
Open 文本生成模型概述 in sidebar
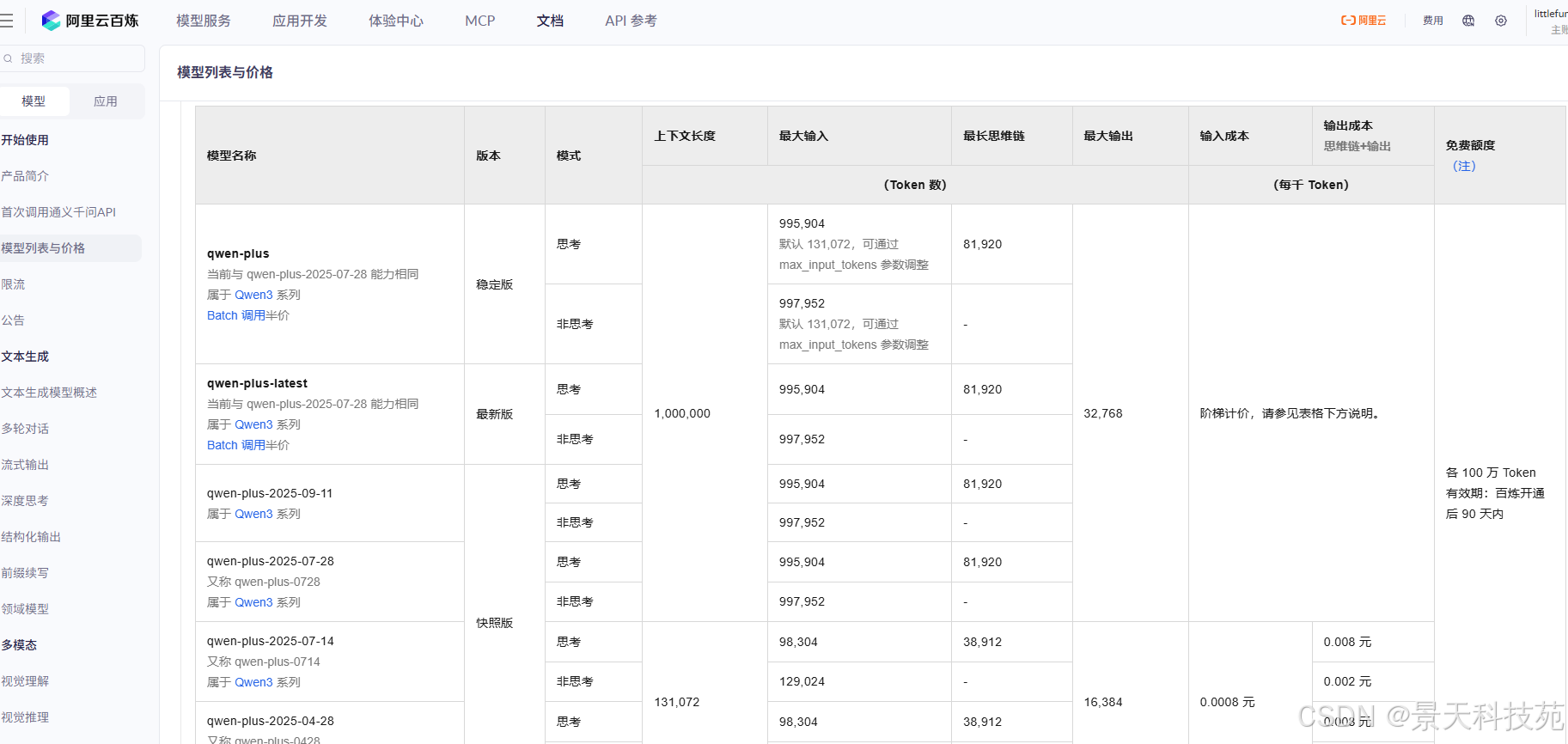point(49,393)
